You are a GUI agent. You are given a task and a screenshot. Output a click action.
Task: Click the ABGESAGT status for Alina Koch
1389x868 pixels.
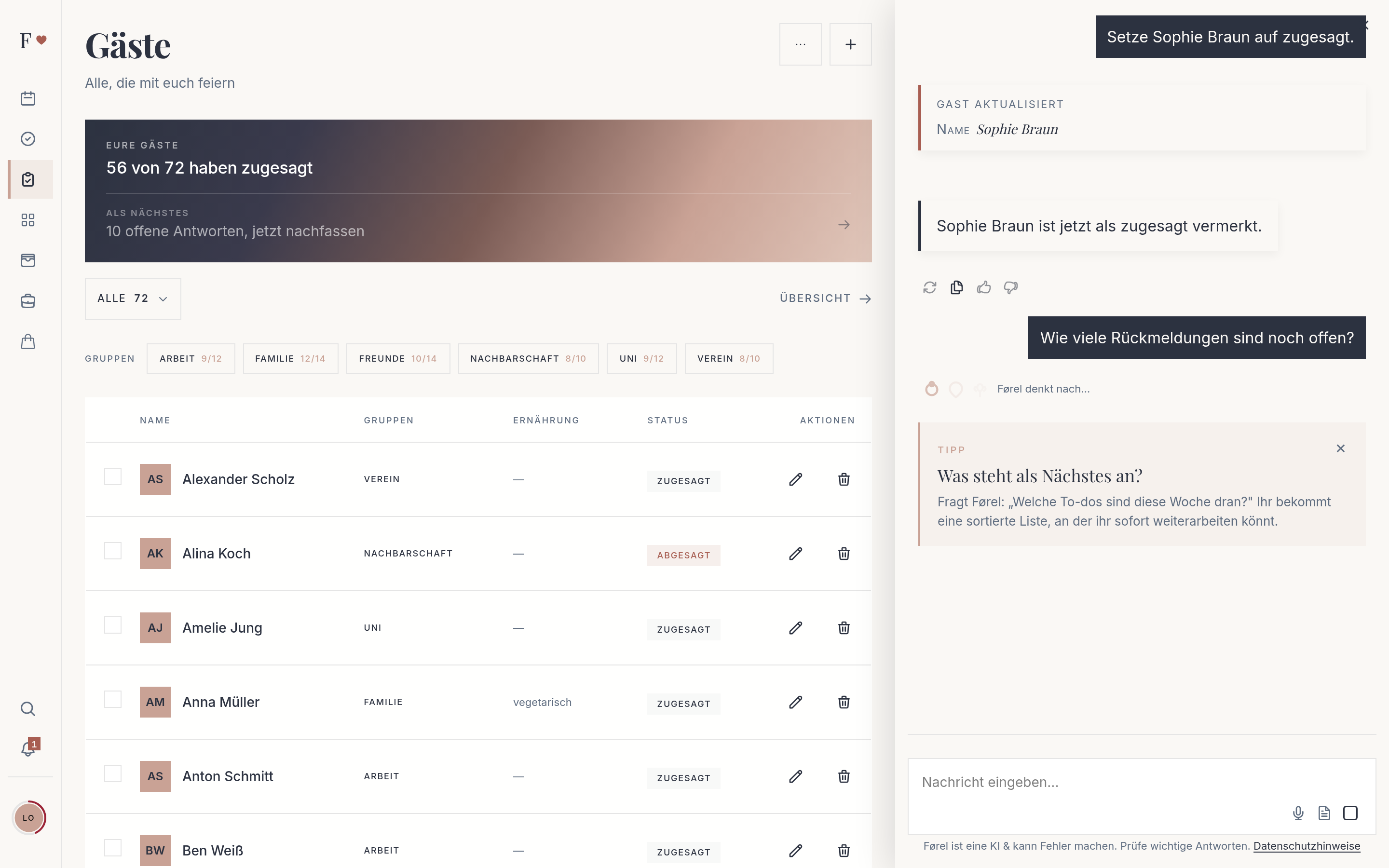[x=683, y=555]
